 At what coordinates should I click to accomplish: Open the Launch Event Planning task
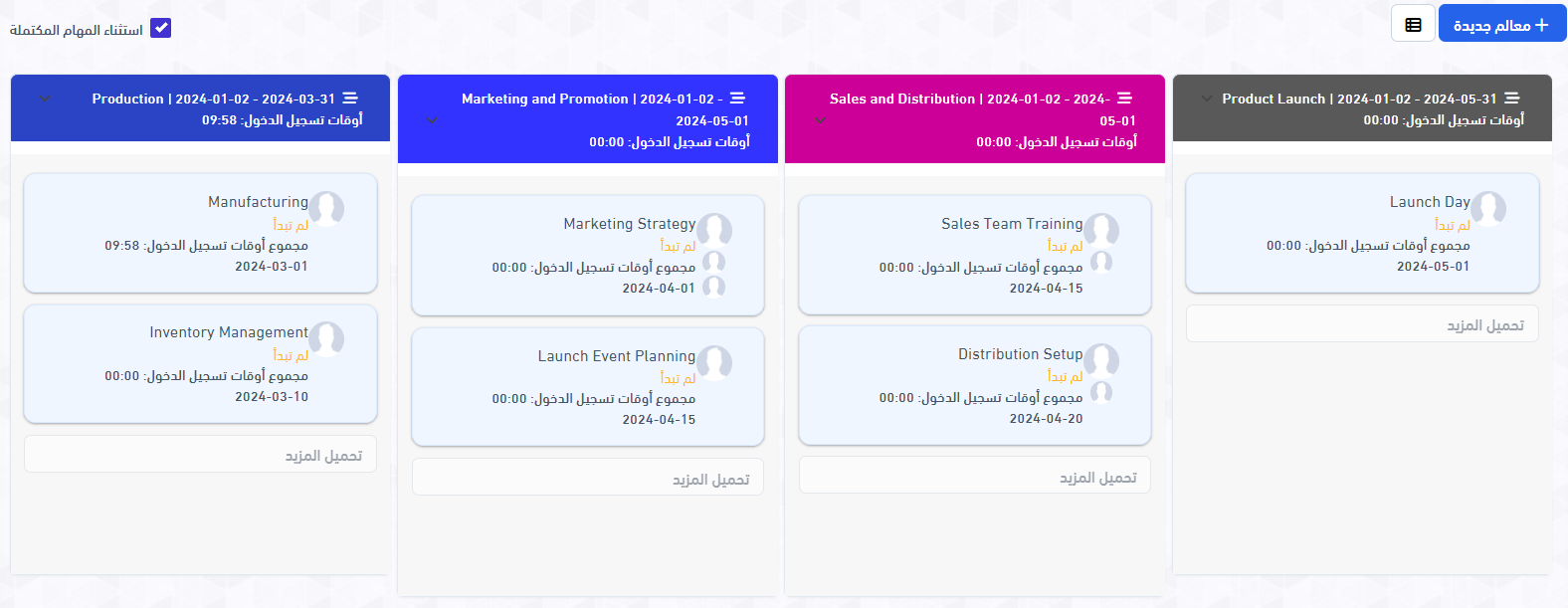point(616,356)
